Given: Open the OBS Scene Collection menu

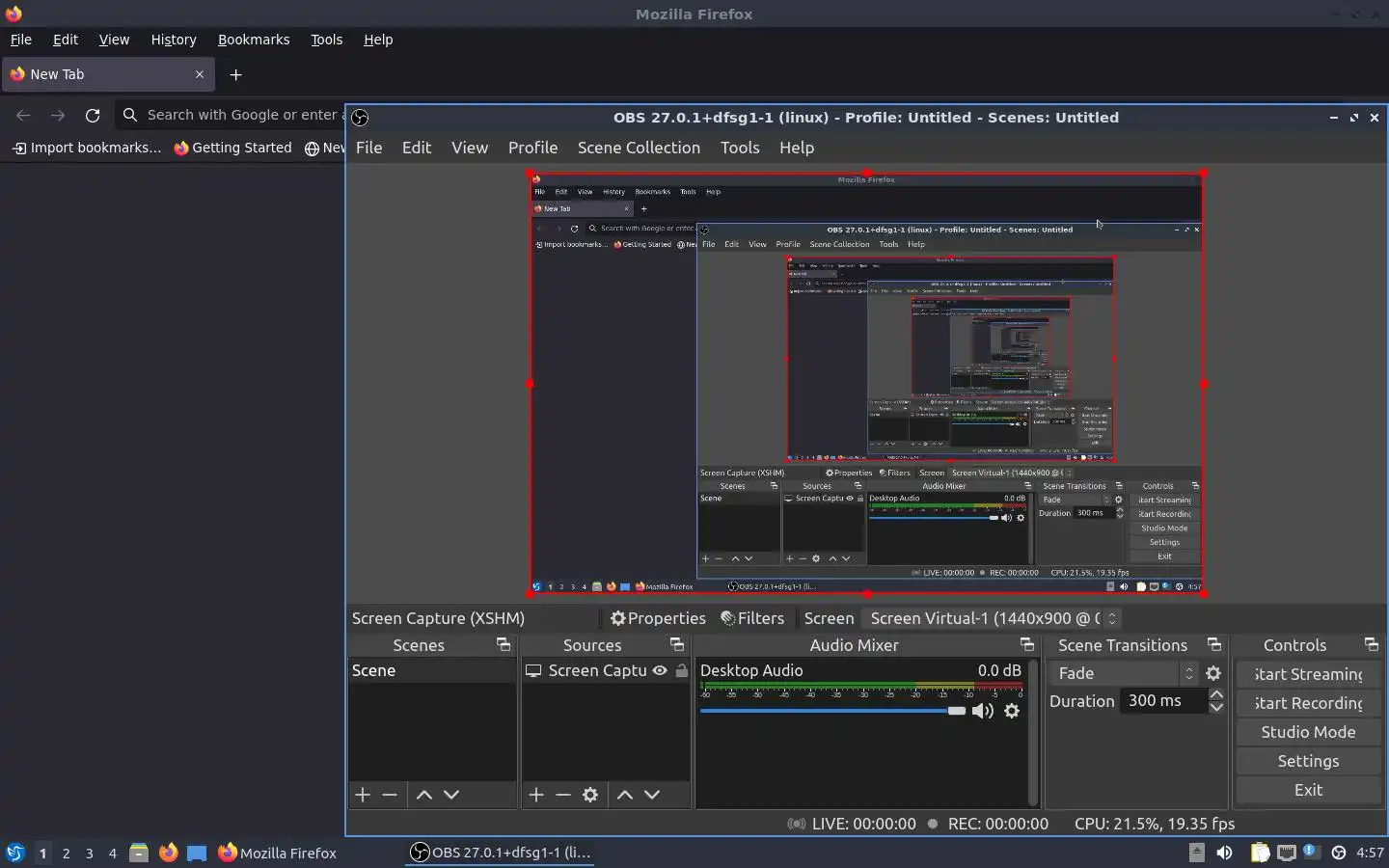Looking at the screenshot, I should coord(639,148).
